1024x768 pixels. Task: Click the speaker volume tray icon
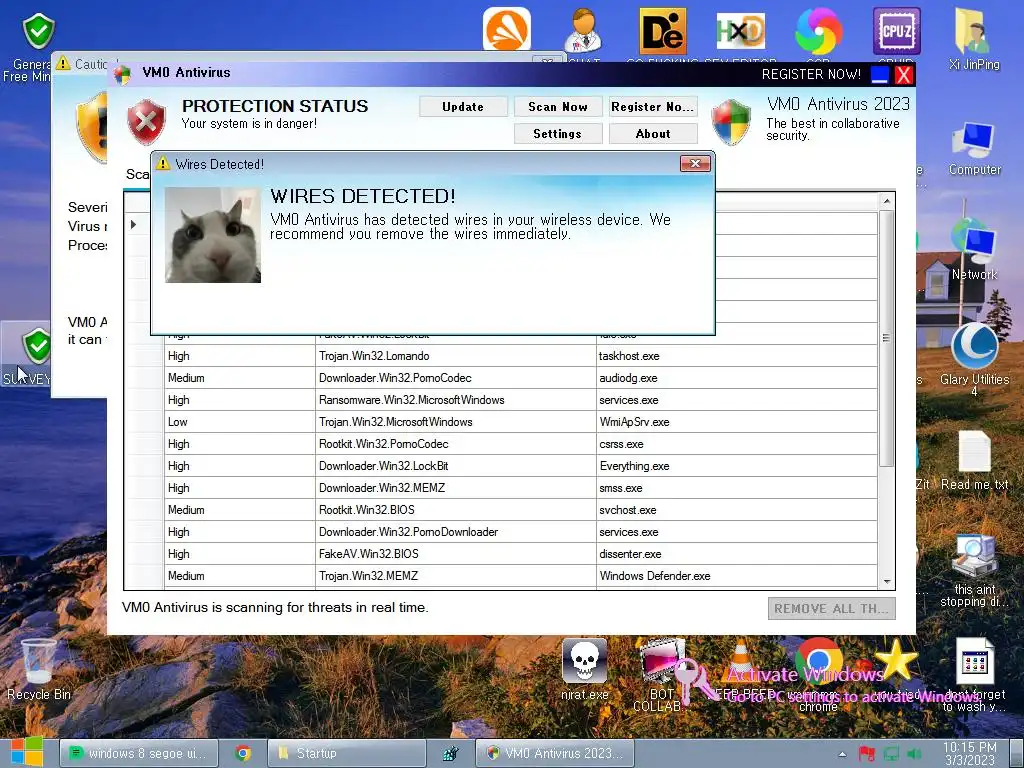coord(914,754)
